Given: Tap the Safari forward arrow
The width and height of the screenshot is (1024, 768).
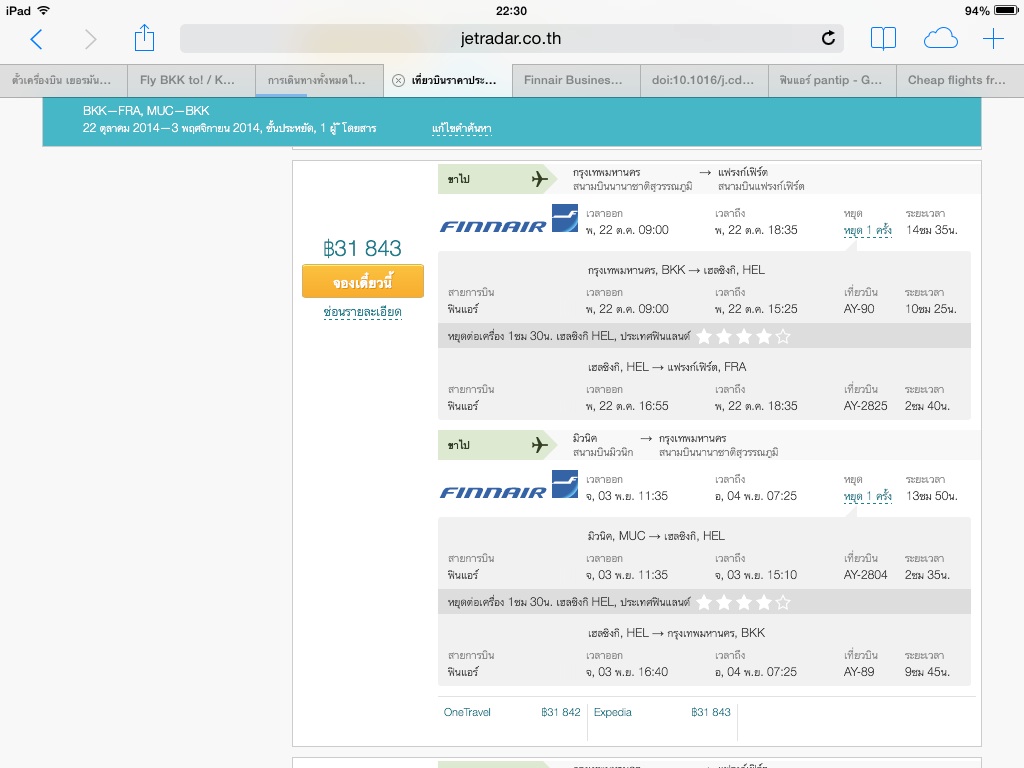Looking at the screenshot, I should point(90,39).
